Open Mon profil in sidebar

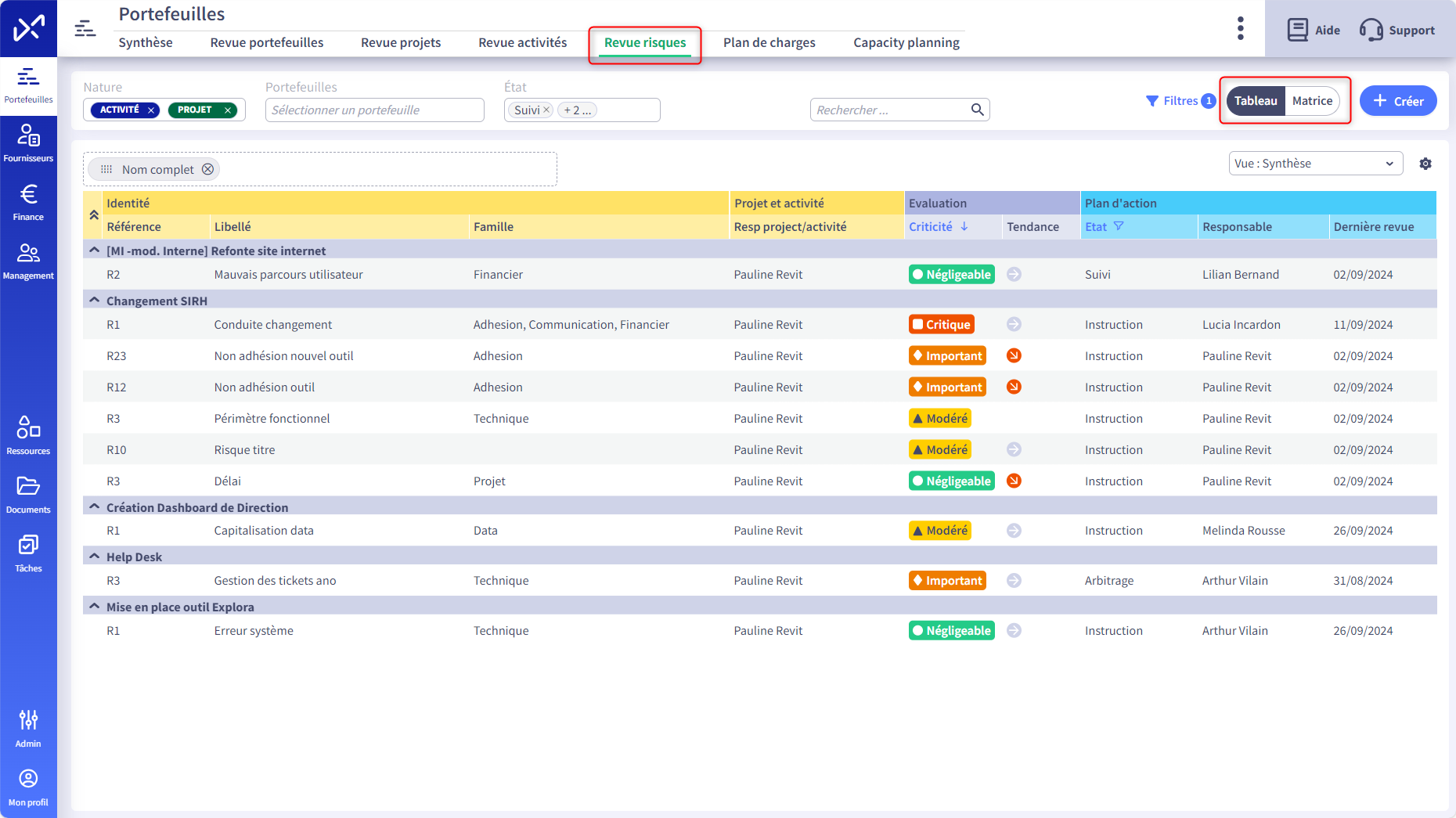(x=28, y=788)
